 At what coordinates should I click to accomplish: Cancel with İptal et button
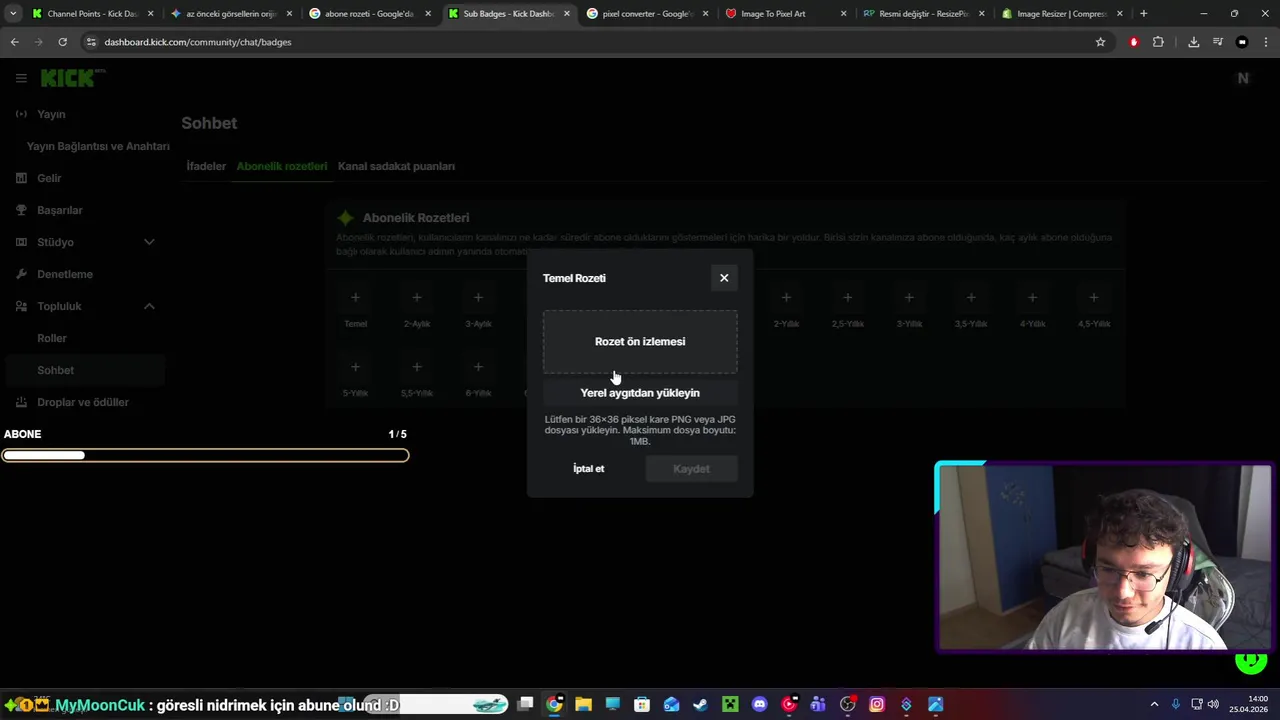588,469
